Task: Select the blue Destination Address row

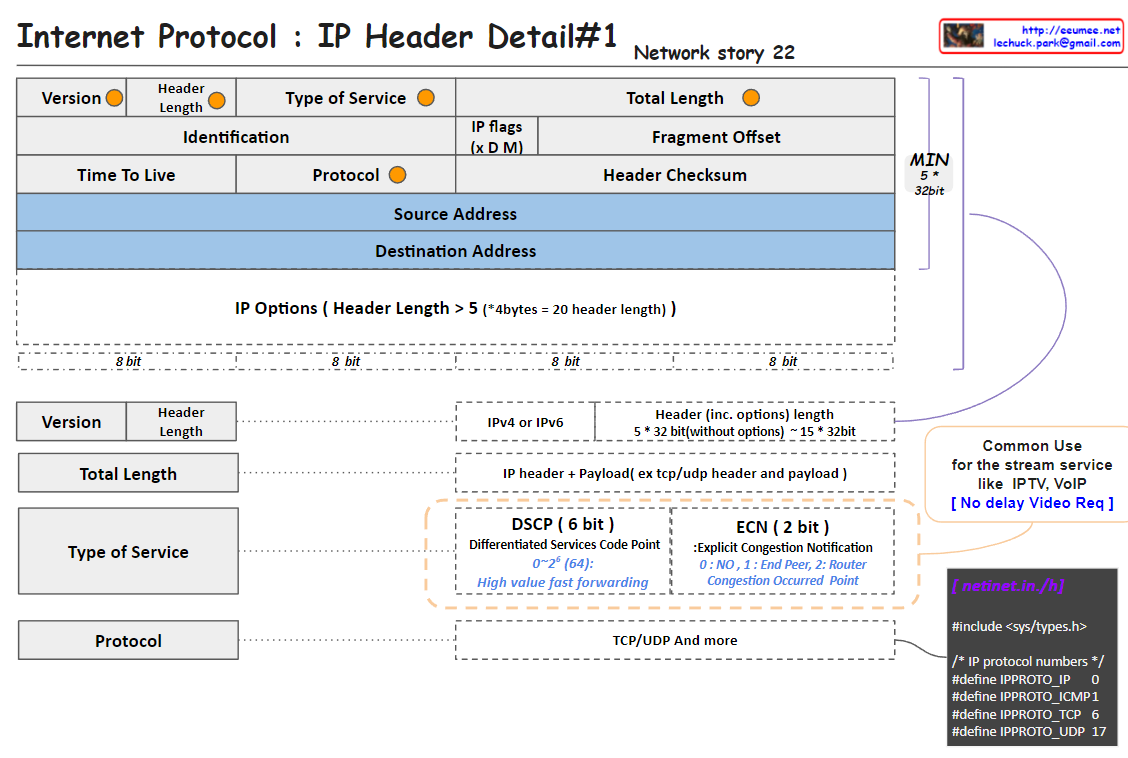Action: (x=455, y=251)
